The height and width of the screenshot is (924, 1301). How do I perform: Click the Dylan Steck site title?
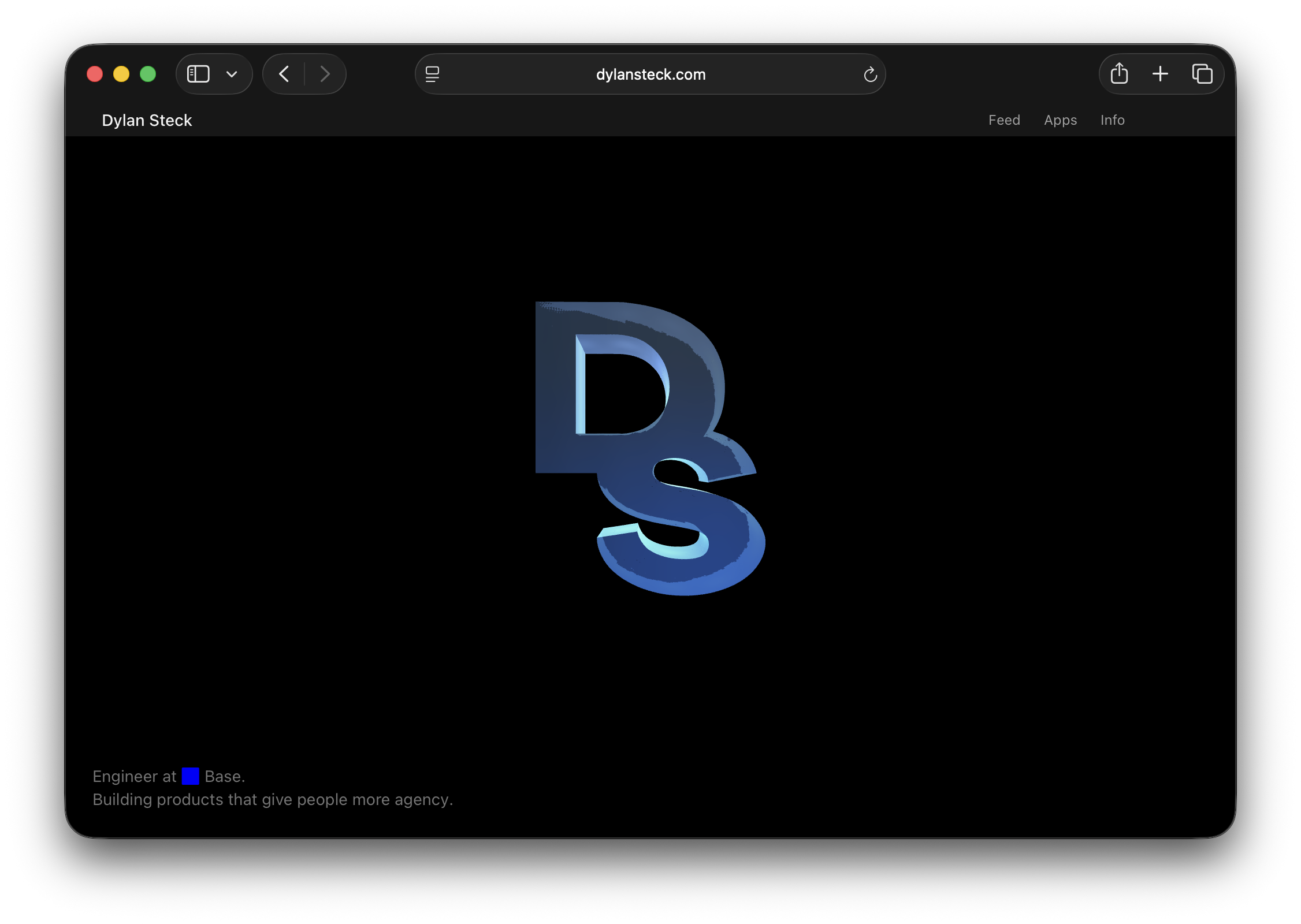(147, 120)
